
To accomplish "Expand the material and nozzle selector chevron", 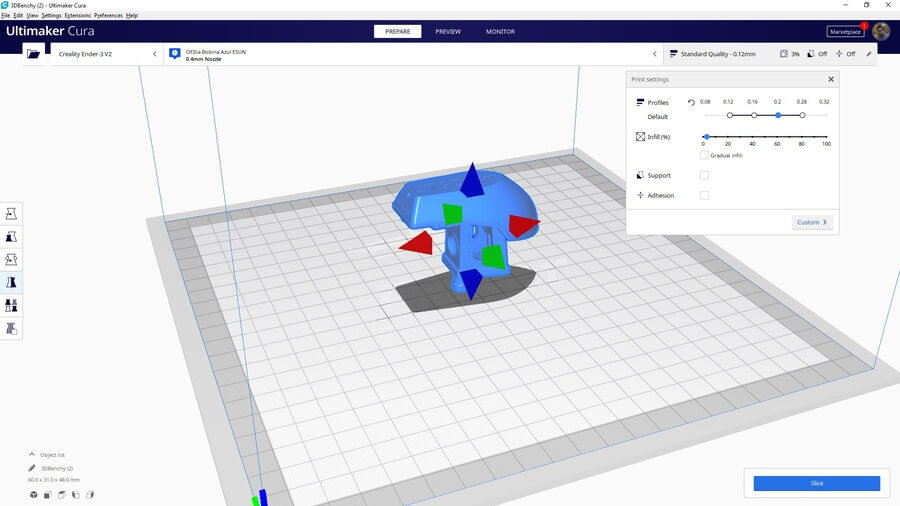I will [655, 54].
